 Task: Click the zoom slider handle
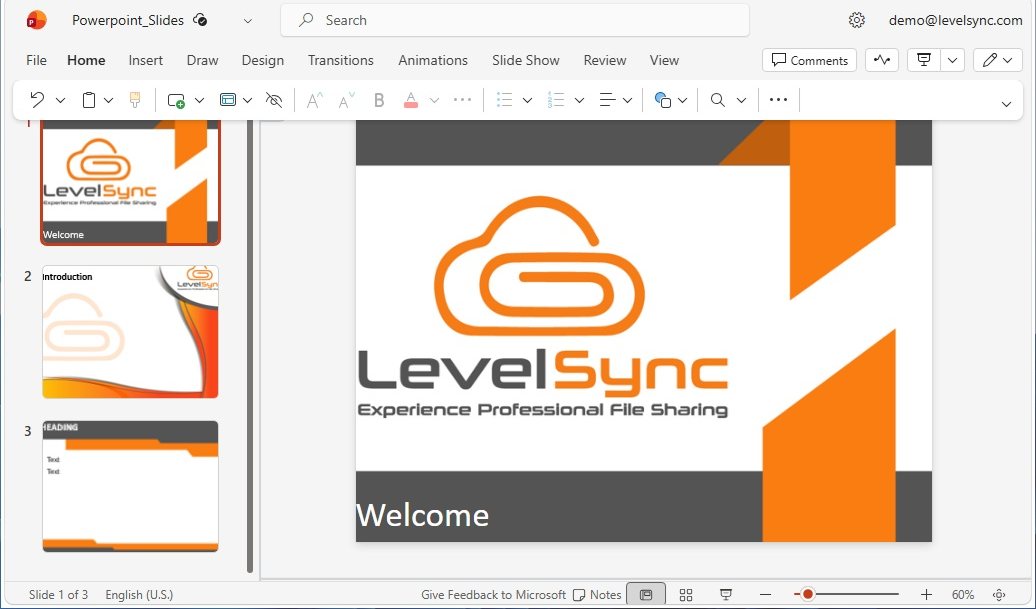tap(807, 594)
